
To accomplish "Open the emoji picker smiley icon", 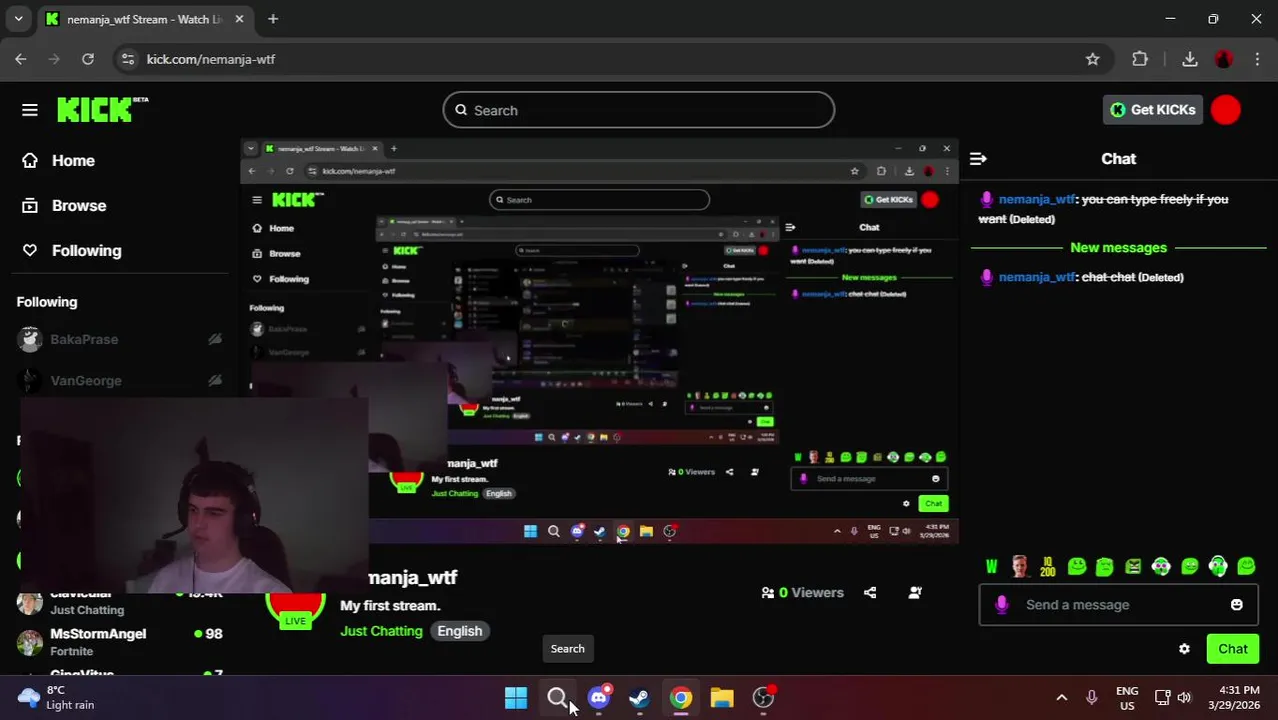I will pos(1237,604).
